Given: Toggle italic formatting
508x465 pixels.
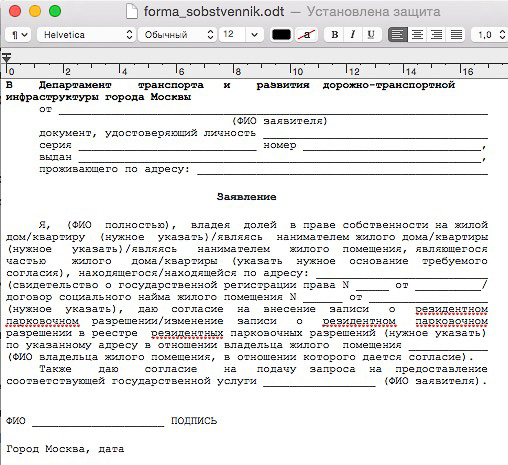Looking at the screenshot, I should [x=353, y=35].
